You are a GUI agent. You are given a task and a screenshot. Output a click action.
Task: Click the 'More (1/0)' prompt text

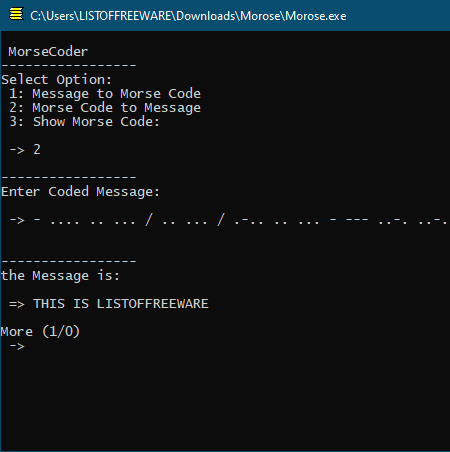[x=40, y=332]
